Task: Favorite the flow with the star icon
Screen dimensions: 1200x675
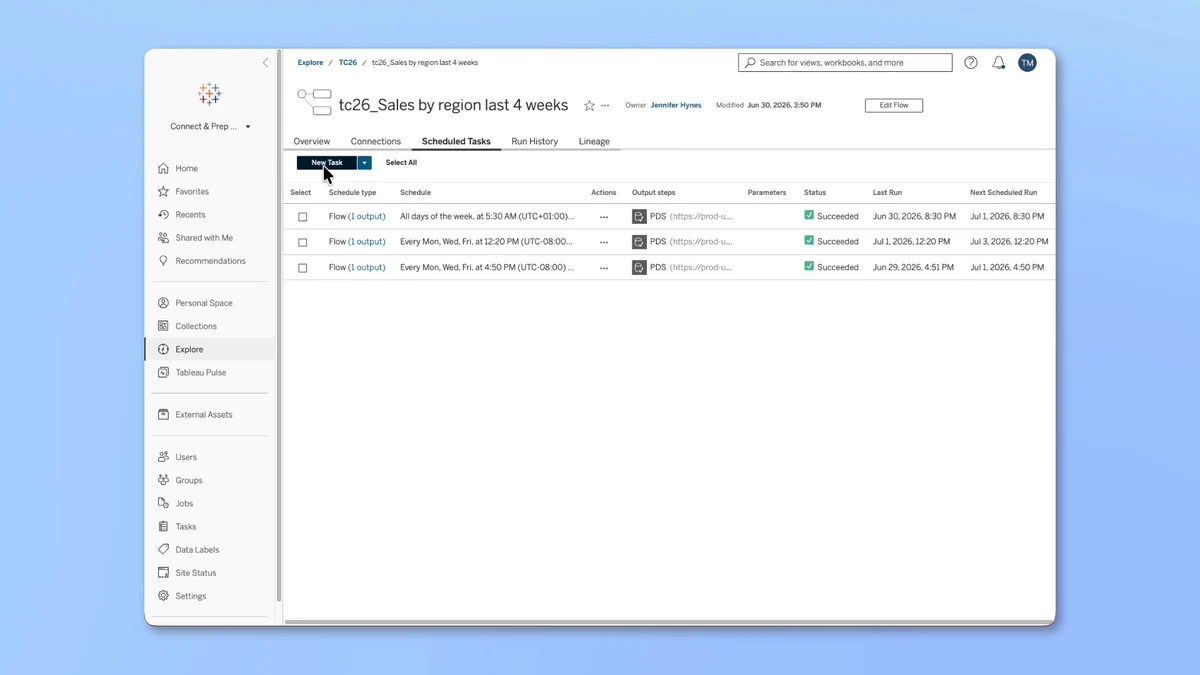Action: tap(589, 105)
